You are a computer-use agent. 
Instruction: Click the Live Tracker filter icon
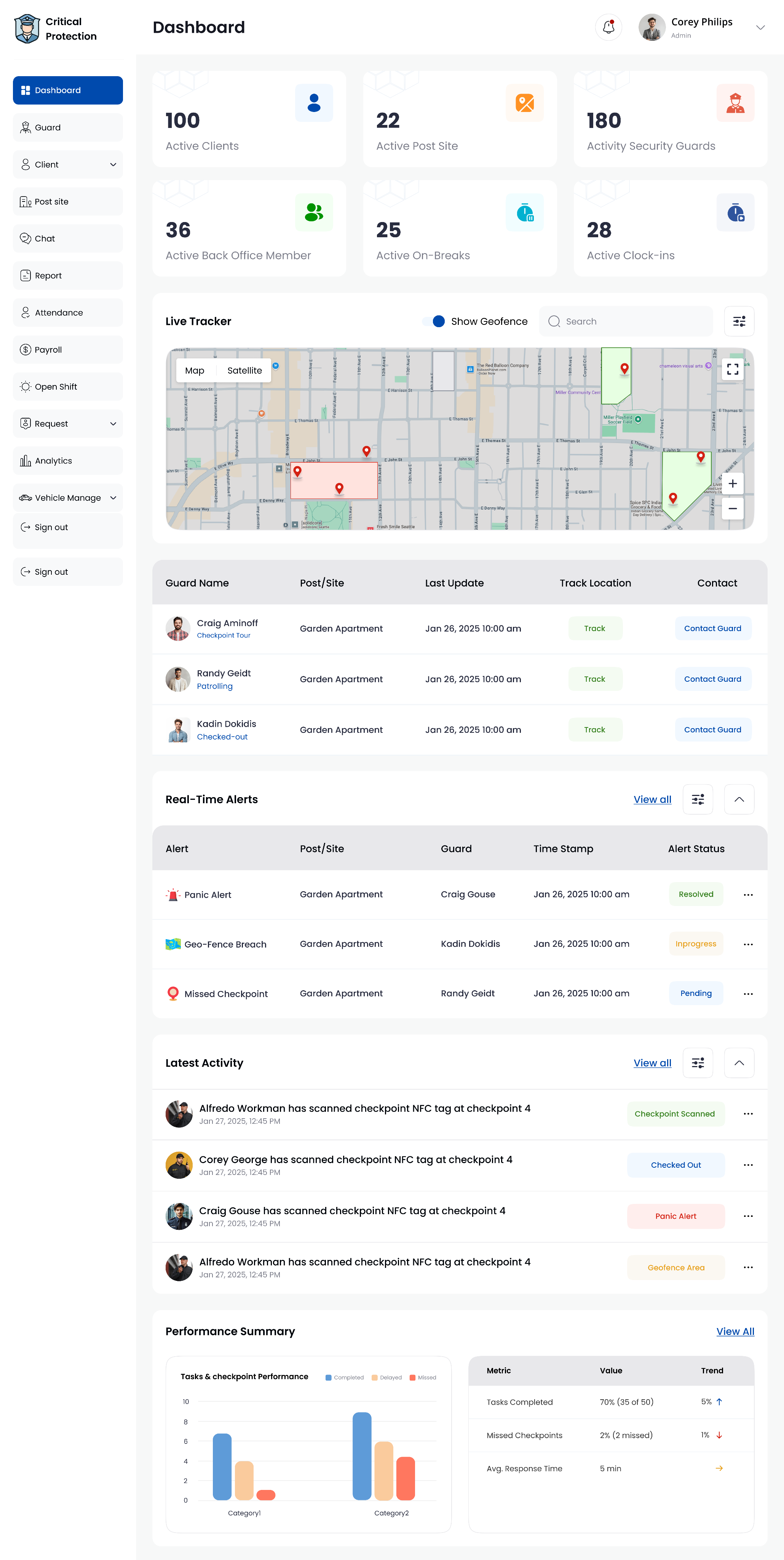click(739, 321)
